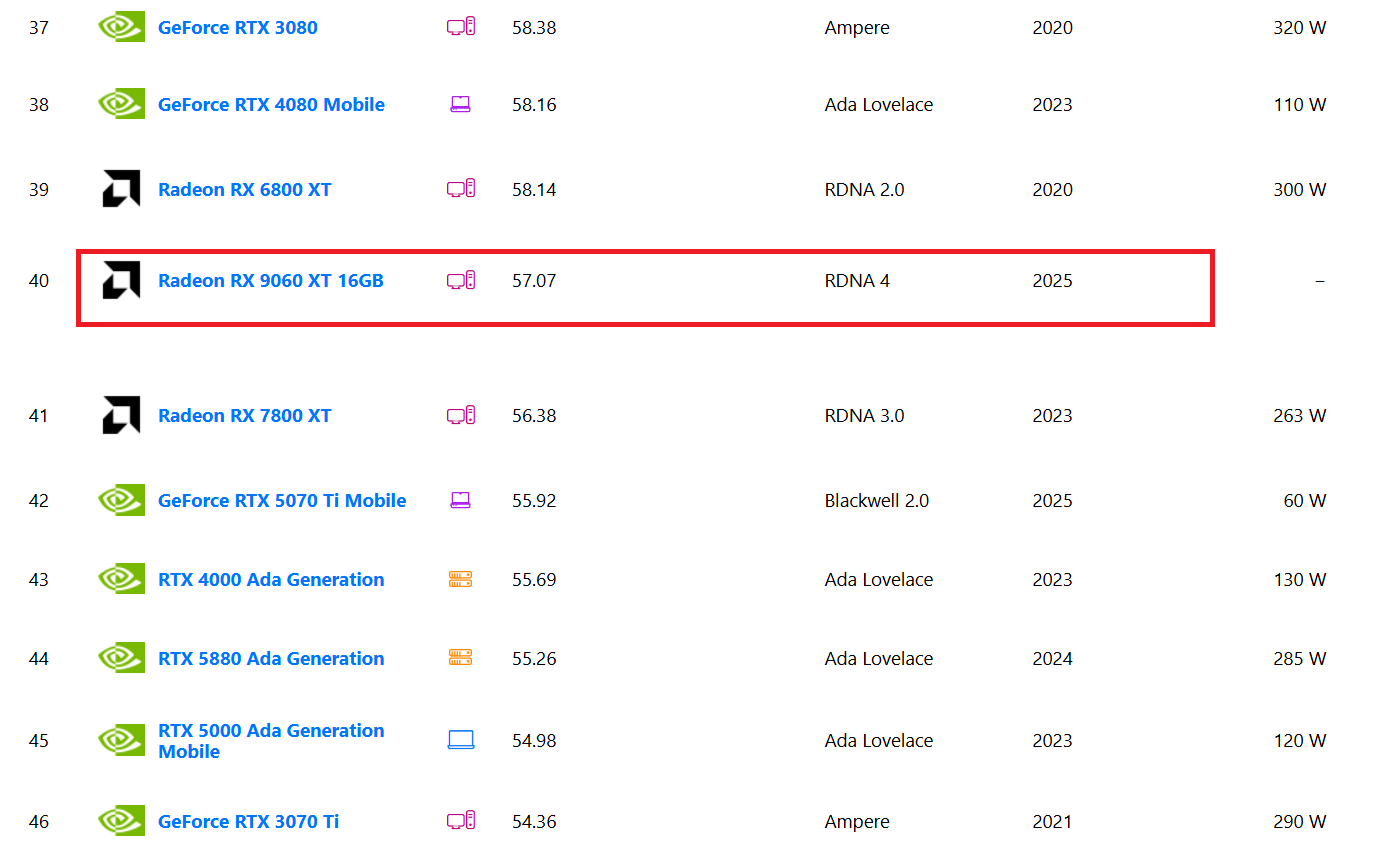
Task: Click Ada Lovelace in the RTX 4080 Mobile row
Action: click(x=879, y=105)
